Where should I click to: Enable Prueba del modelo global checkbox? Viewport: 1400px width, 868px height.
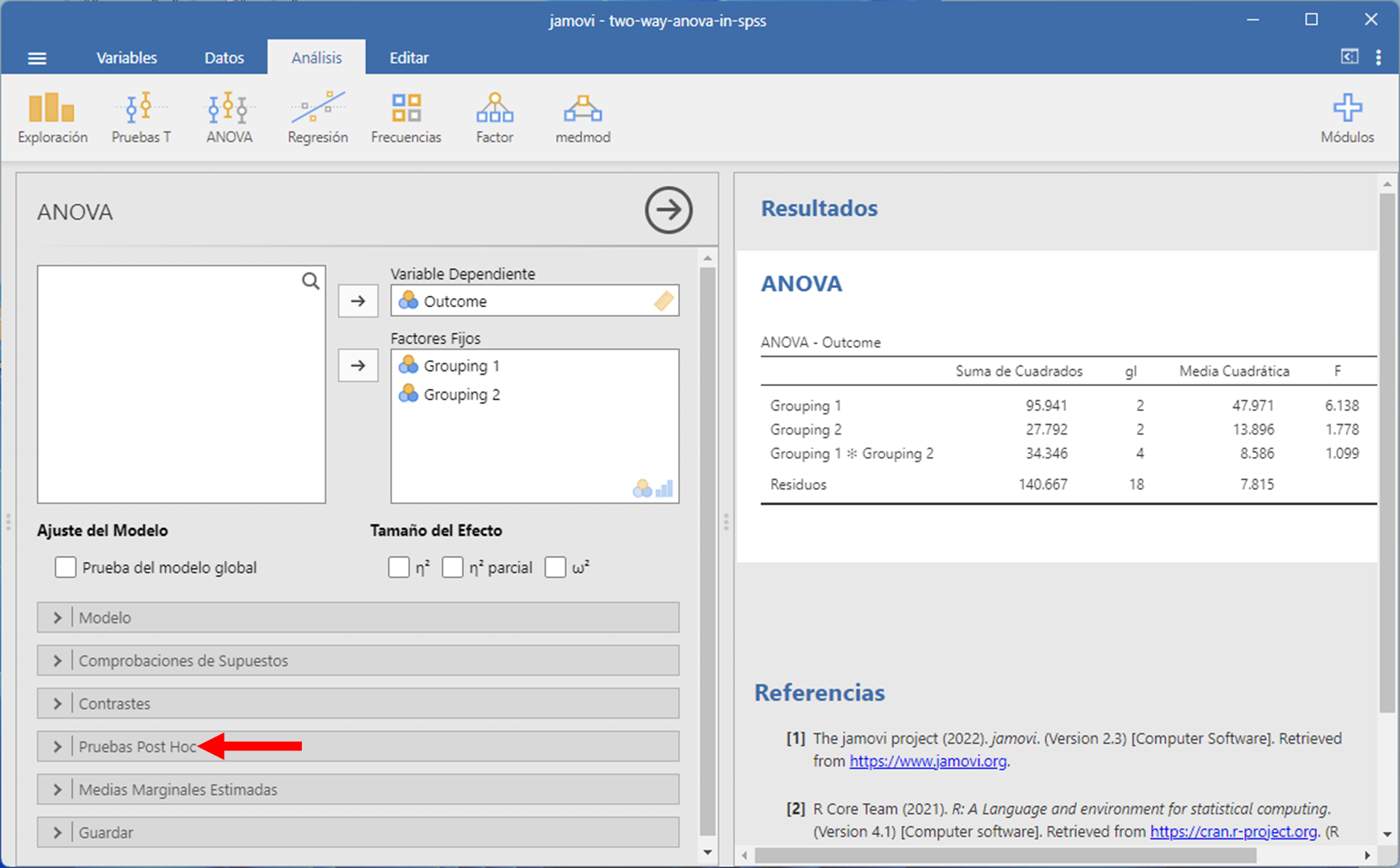click(x=66, y=568)
